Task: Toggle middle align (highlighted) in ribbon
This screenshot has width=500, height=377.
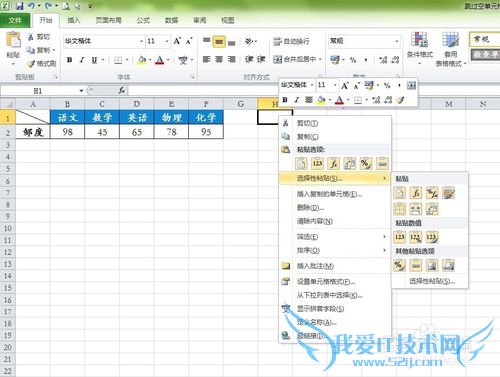Action: click(x=219, y=41)
